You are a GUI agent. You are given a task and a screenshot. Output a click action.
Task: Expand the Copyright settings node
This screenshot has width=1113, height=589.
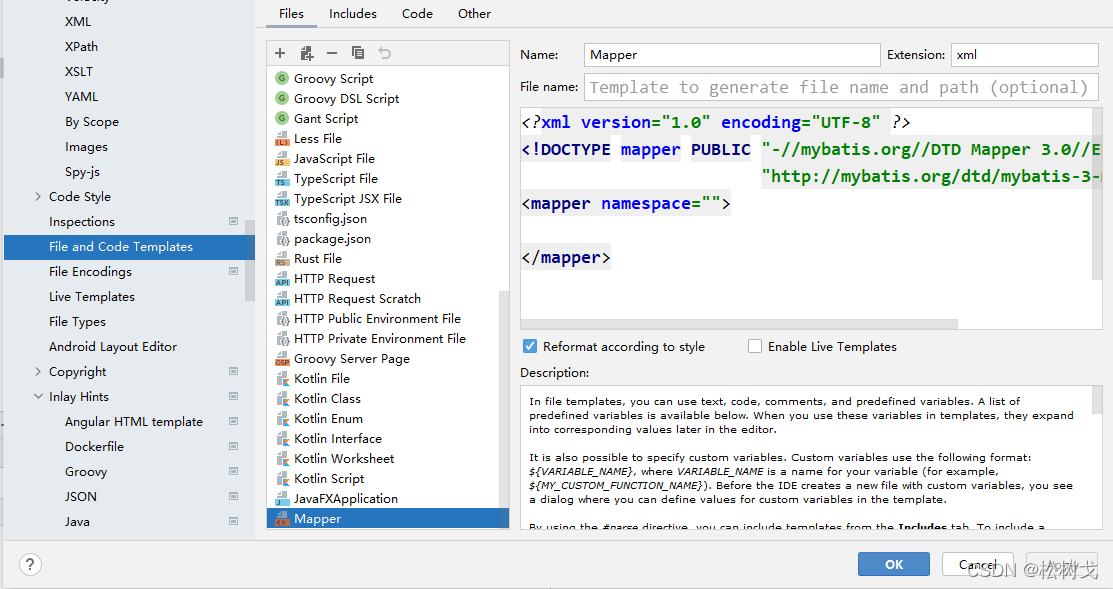click(38, 371)
